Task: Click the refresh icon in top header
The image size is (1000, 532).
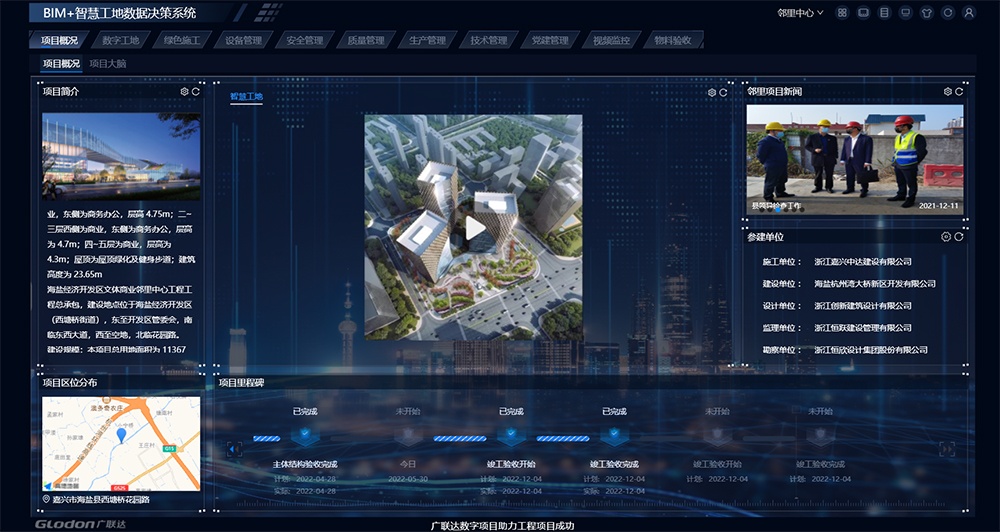Action: (x=948, y=13)
